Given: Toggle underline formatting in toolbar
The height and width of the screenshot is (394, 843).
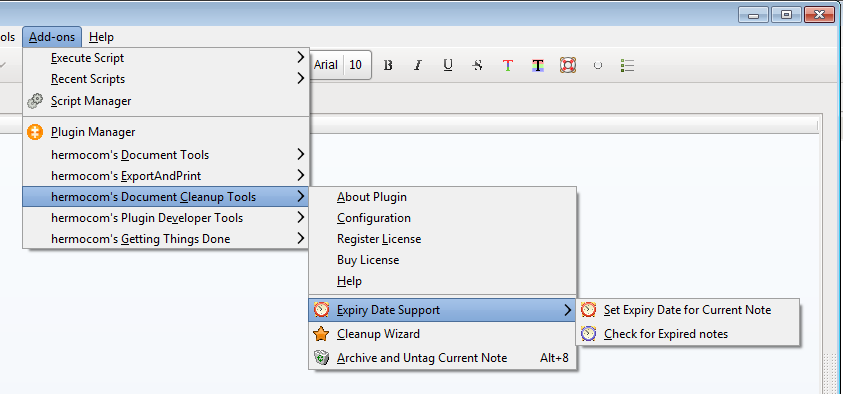Looking at the screenshot, I should click(x=448, y=66).
